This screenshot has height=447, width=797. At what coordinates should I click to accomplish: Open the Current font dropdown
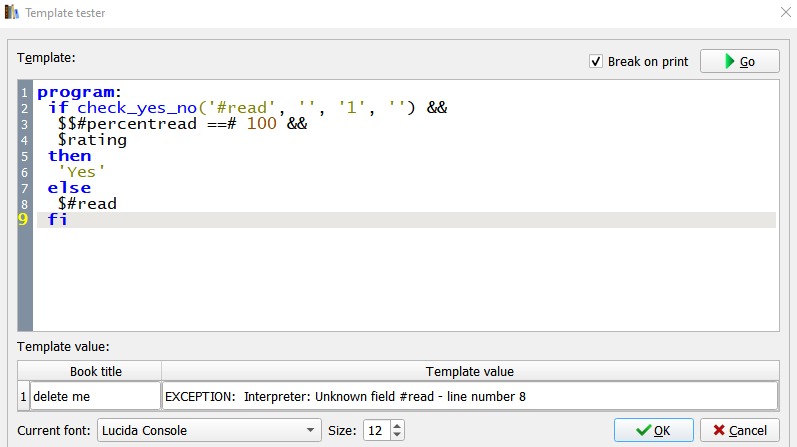209,430
